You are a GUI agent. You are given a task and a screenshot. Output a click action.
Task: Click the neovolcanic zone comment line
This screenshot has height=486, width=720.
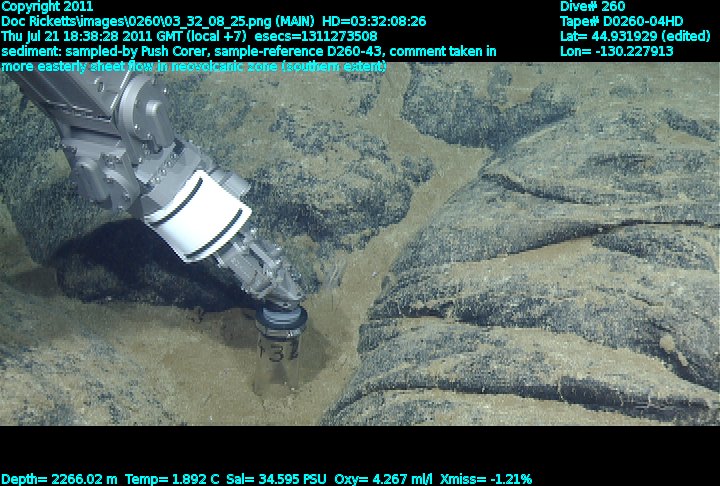[194, 66]
